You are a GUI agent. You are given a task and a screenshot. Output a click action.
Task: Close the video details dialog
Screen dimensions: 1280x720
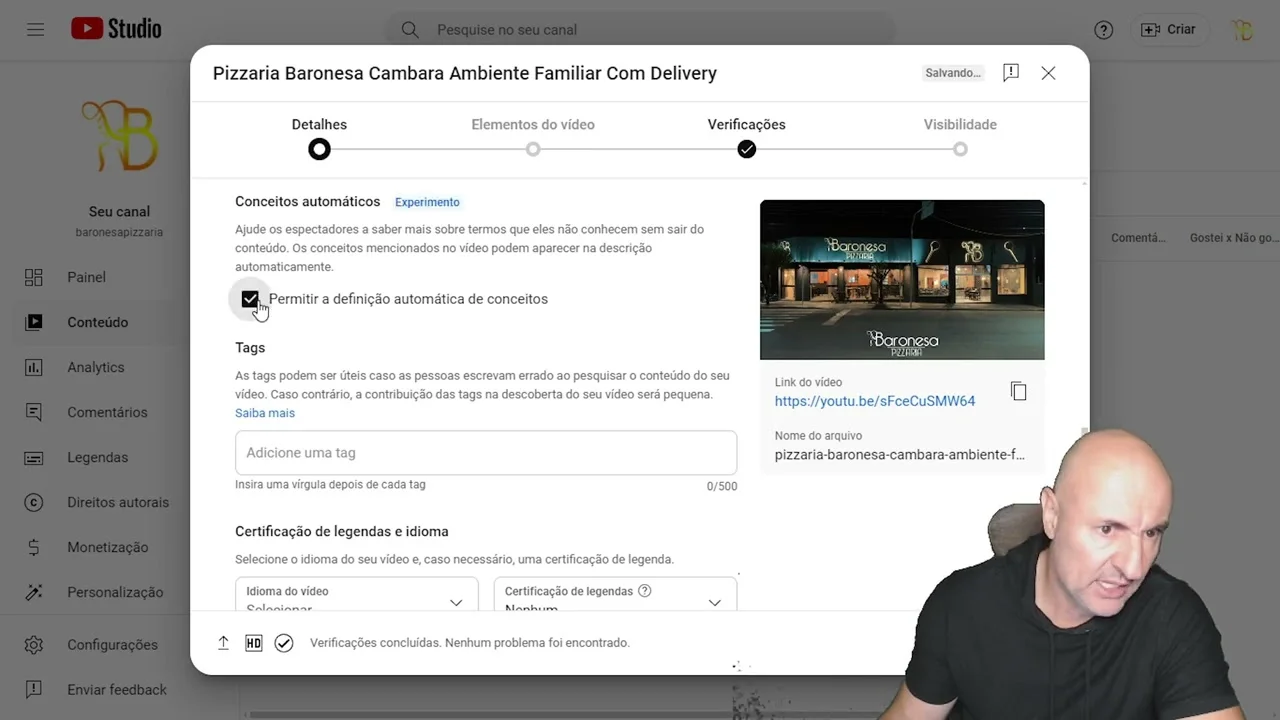(x=1048, y=73)
